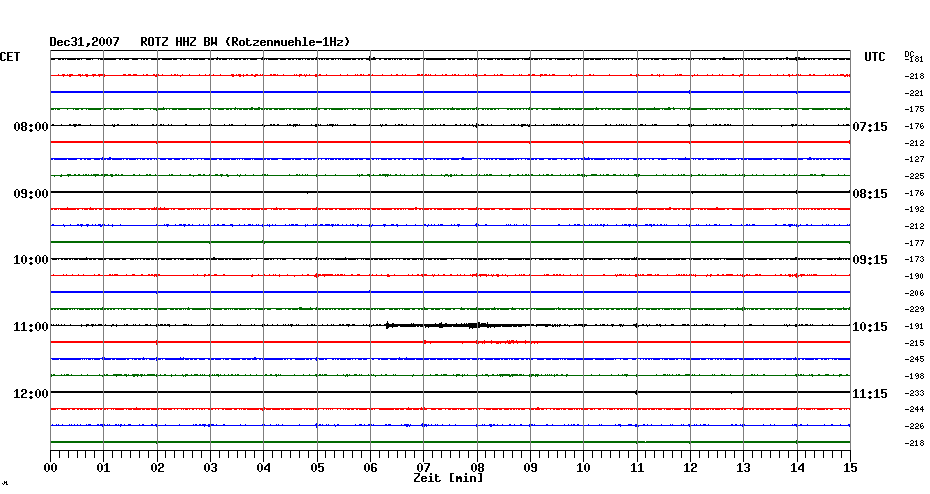Click the 12 minute tick label
The image size is (930, 494).
tap(690, 468)
